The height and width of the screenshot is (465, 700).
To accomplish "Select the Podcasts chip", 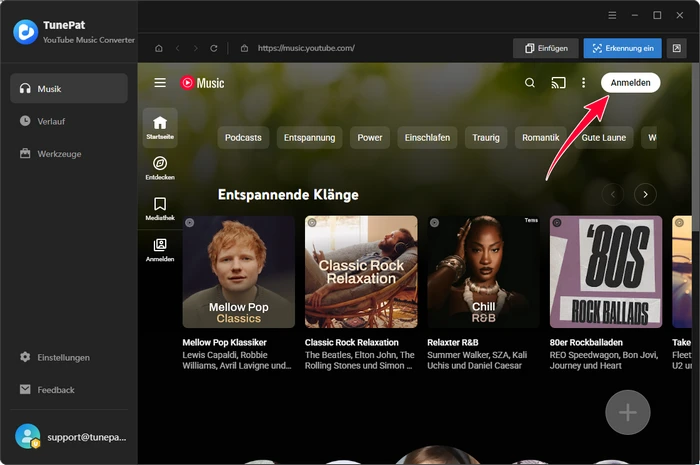I will tap(243, 137).
